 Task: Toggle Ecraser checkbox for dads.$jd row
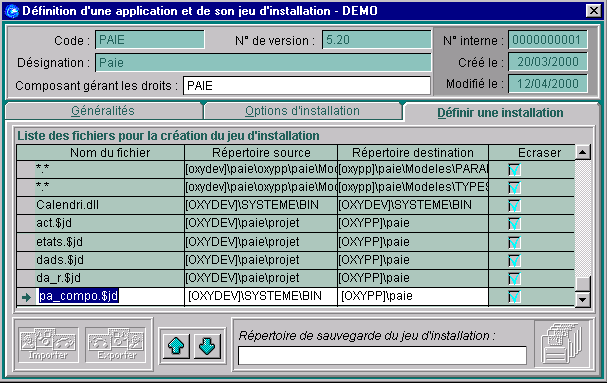tap(514, 260)
